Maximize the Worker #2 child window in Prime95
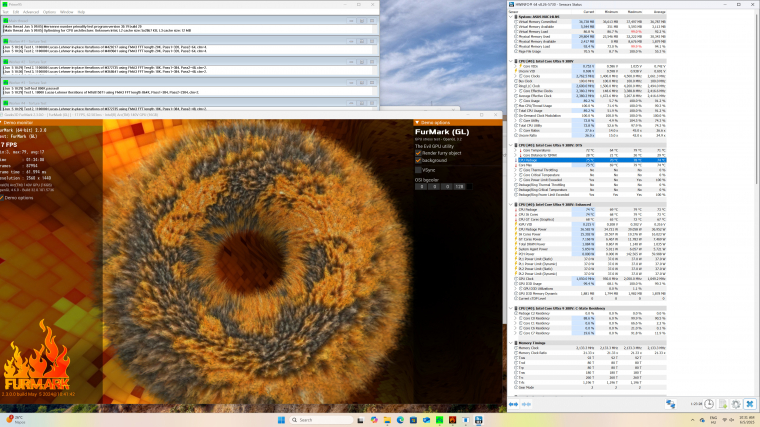 [x=362, y=62]
